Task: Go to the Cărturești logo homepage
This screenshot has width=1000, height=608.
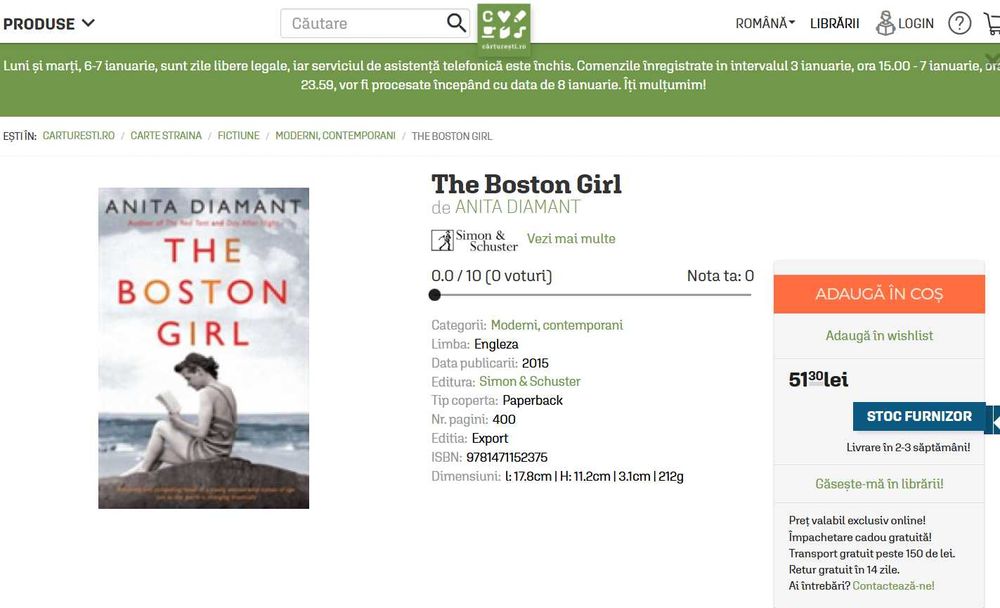Action: click(504, 29)
